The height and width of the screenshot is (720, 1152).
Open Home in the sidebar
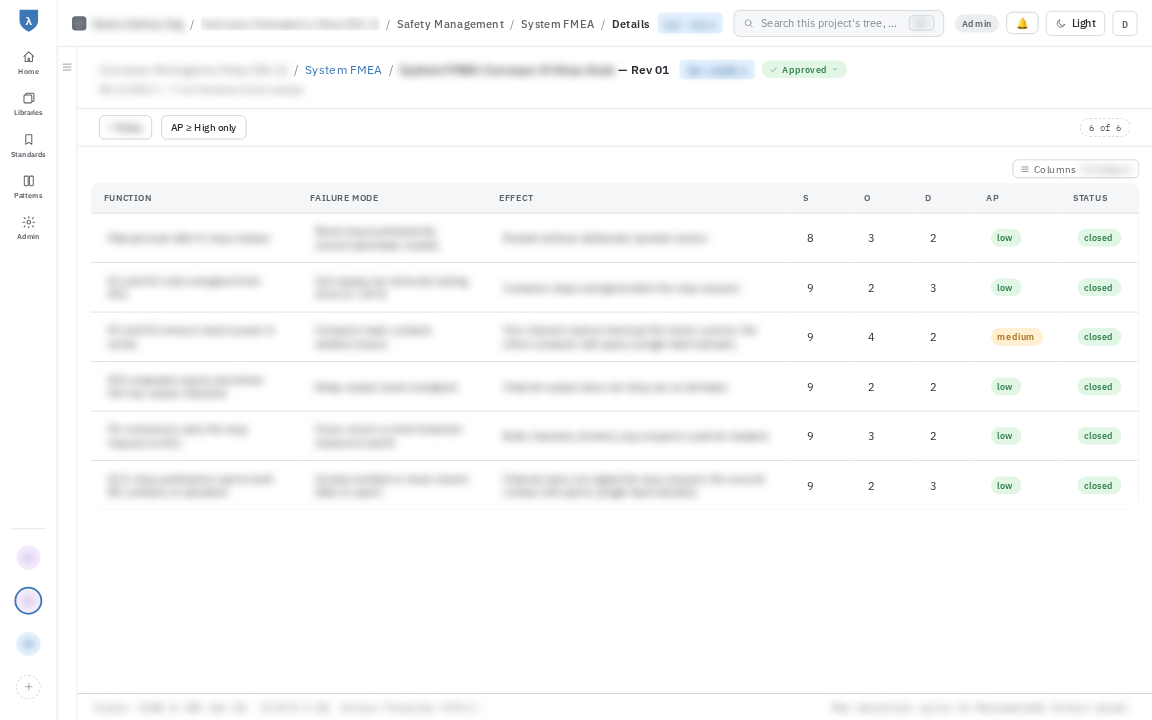pyautogui.click(x=28, y=62)
